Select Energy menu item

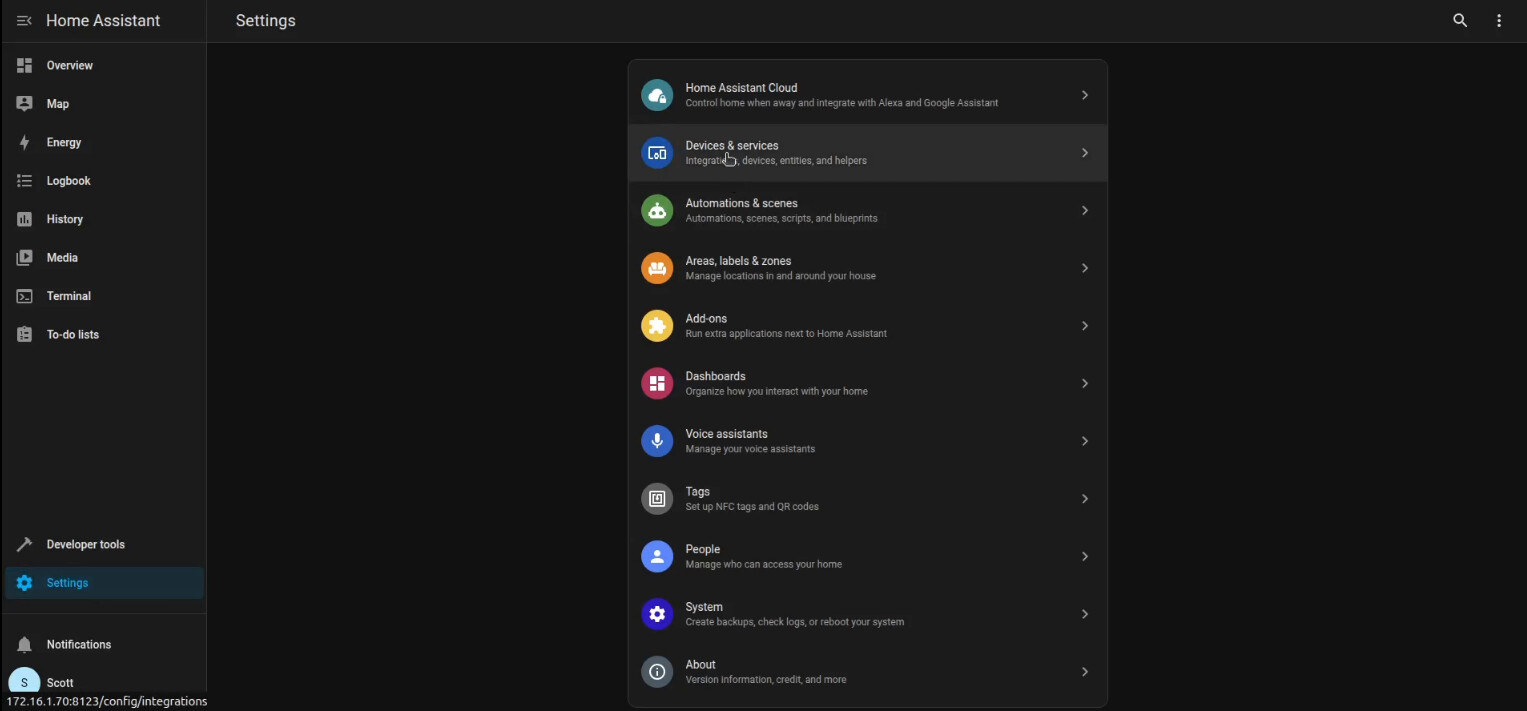click(x=104, y=142)
